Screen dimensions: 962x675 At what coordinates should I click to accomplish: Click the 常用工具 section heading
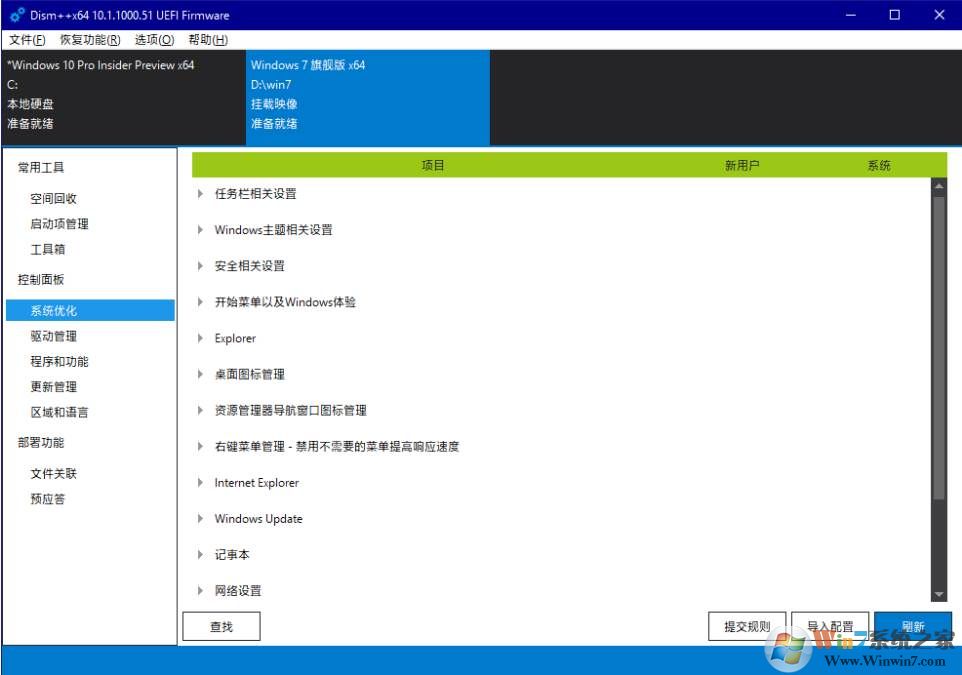click(x=40, y=168)
